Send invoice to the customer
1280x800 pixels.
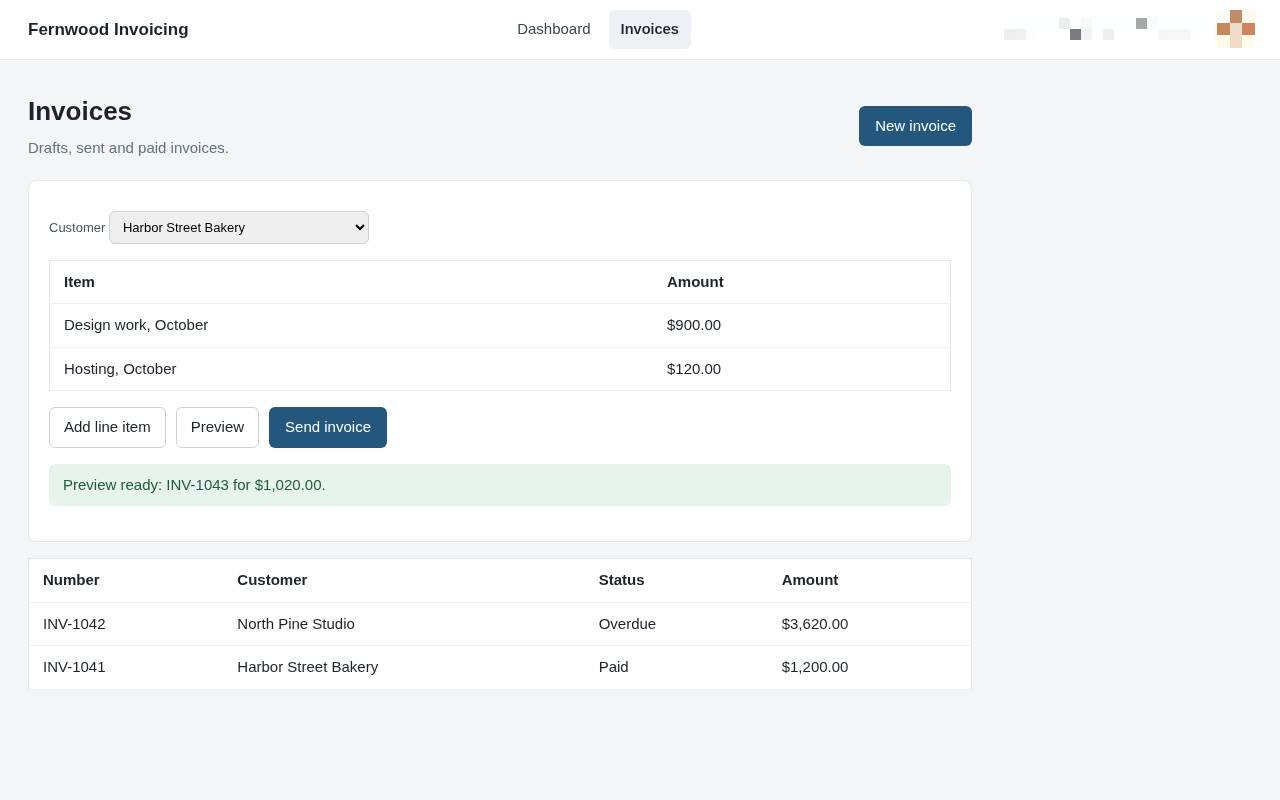(328, 427)
